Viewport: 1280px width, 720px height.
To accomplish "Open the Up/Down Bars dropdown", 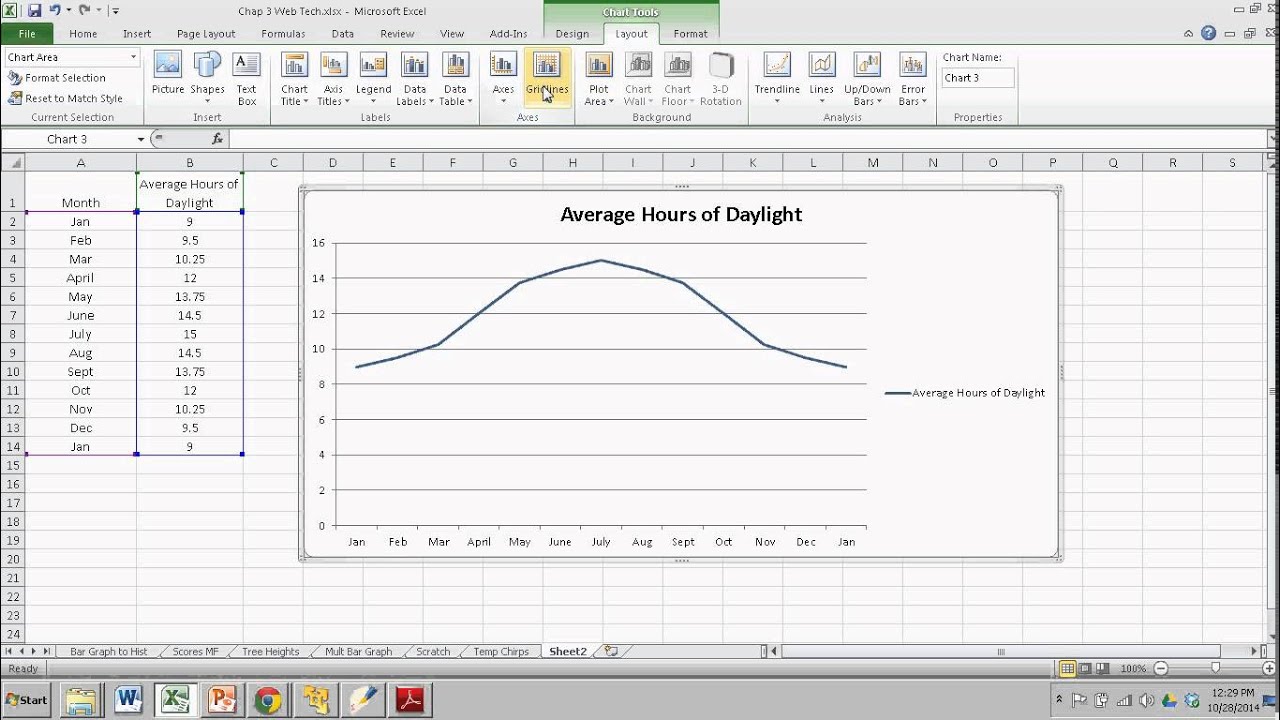I will tap(867, 79).
